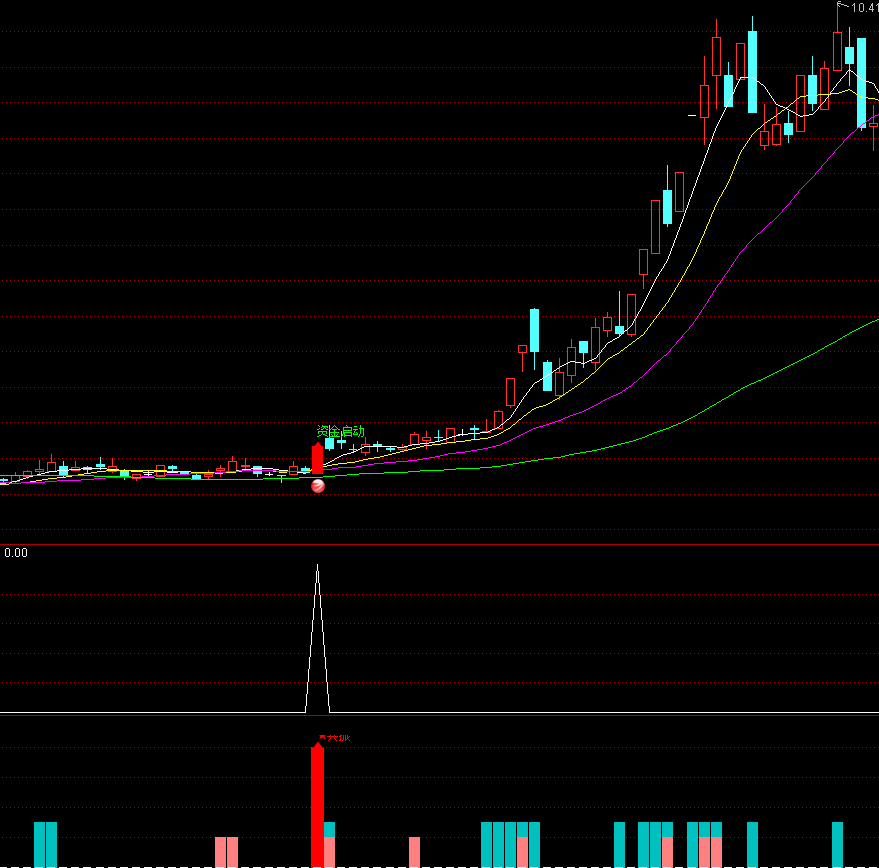
Task: Click the red buy-signal arrow under 资金启动
Action: point(318,459)
